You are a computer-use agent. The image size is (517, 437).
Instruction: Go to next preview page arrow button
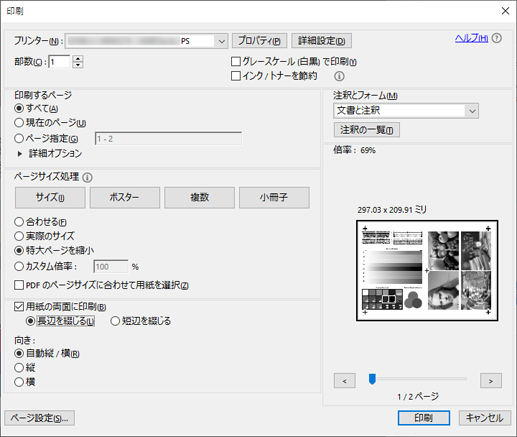click(491, 381)
